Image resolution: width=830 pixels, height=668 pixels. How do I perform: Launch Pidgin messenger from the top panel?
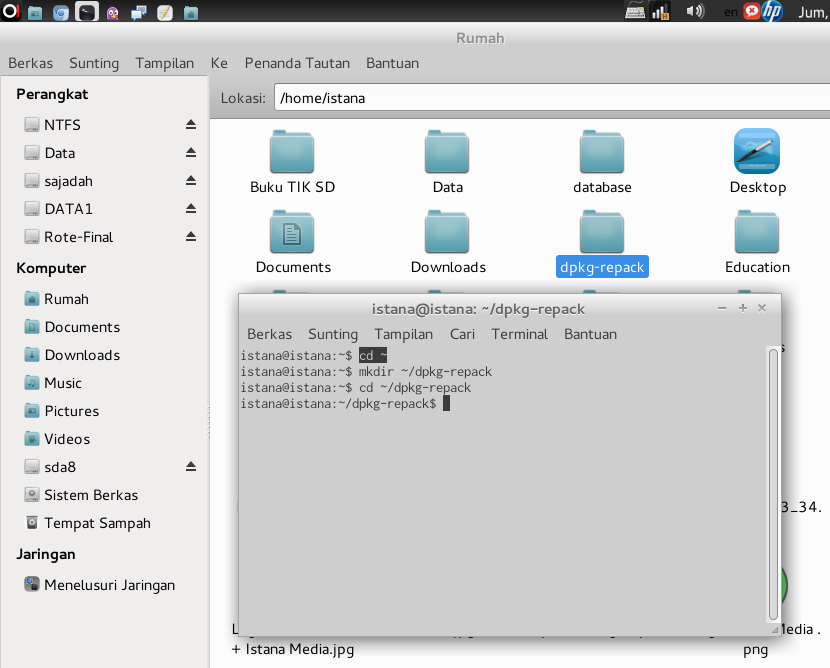[x=113, y=12]
